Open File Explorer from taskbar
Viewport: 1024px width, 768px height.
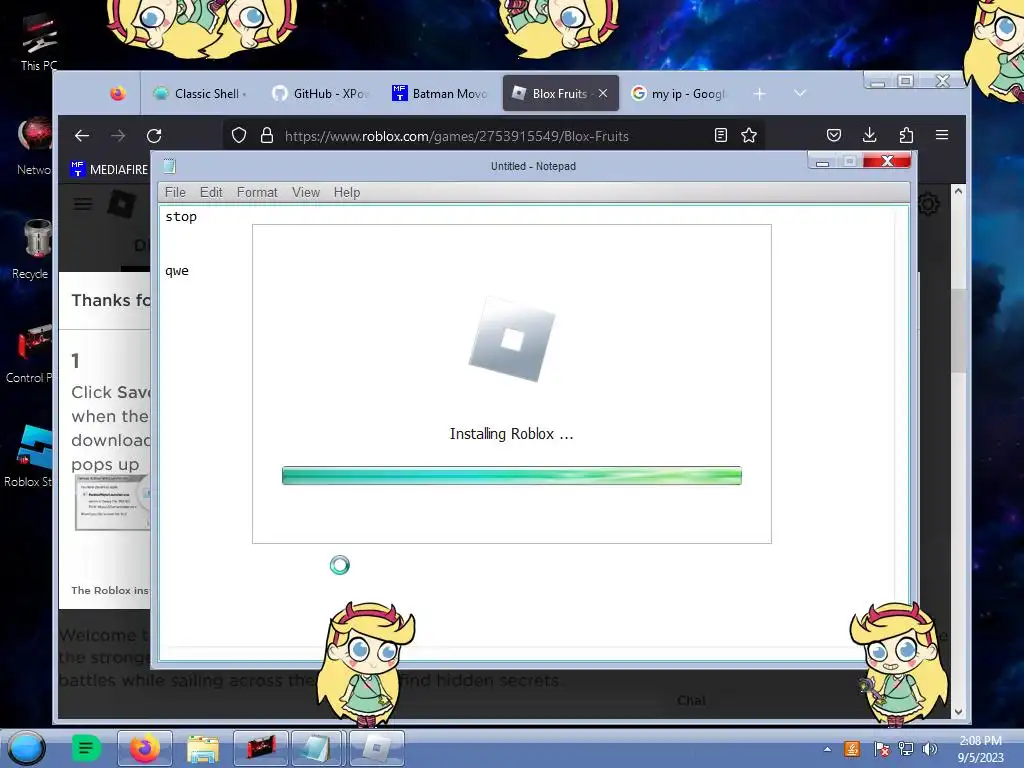[203, 748]
